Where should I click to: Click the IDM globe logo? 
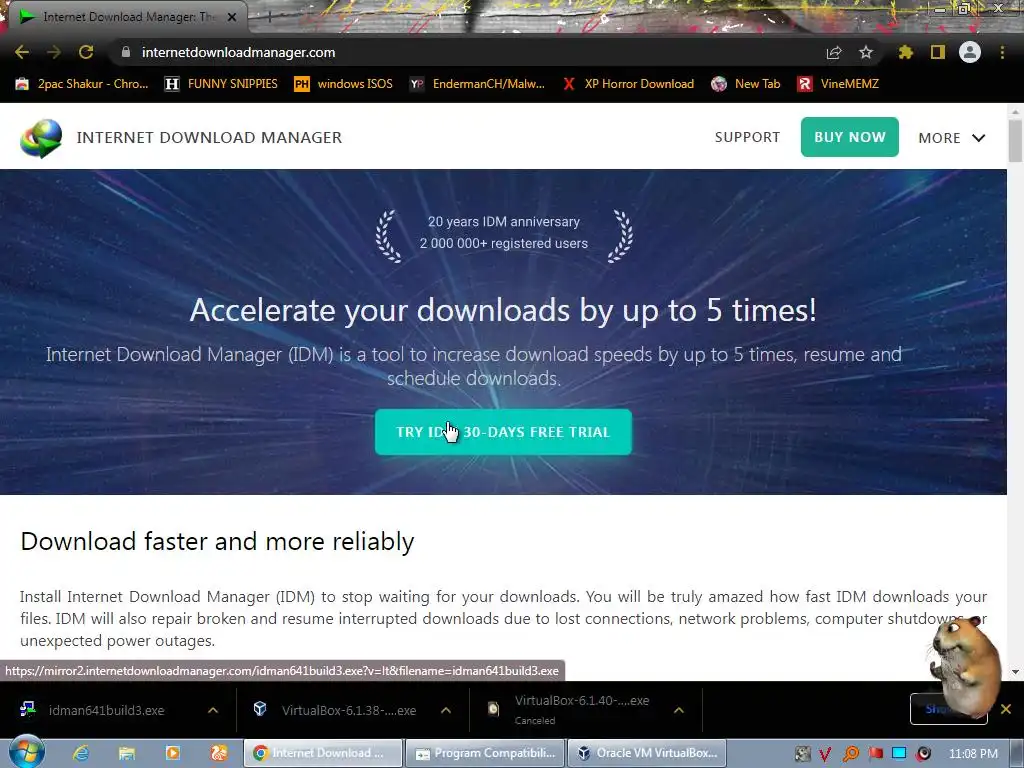pos(41,138)
